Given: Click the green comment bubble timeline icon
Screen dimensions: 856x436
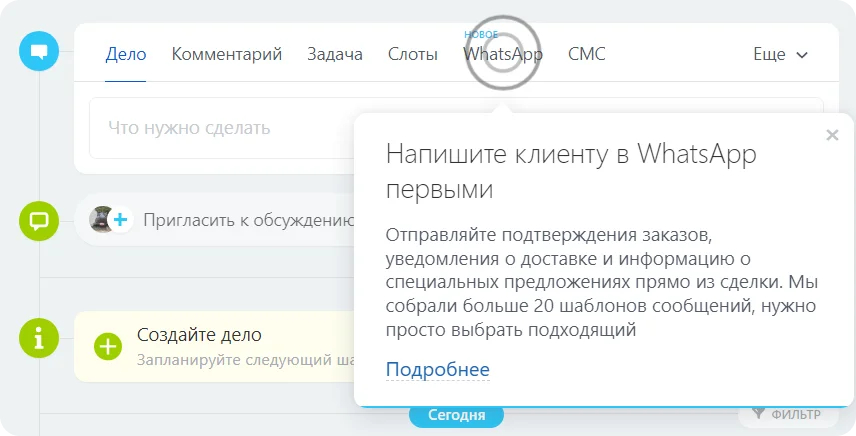Looking at the screenshot, I should pos(39,221).
